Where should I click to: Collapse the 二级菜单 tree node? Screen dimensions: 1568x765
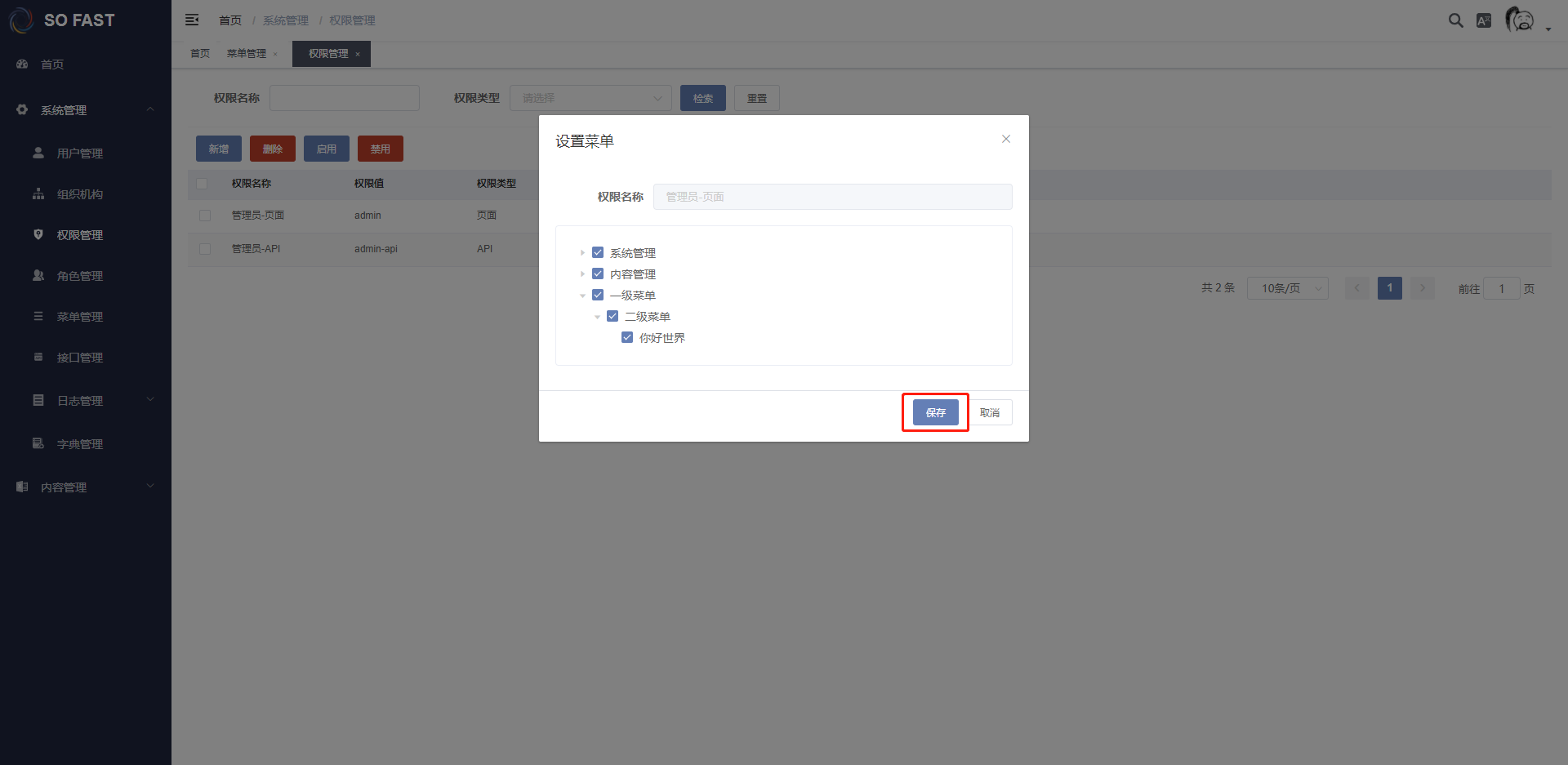coord(597,317)
